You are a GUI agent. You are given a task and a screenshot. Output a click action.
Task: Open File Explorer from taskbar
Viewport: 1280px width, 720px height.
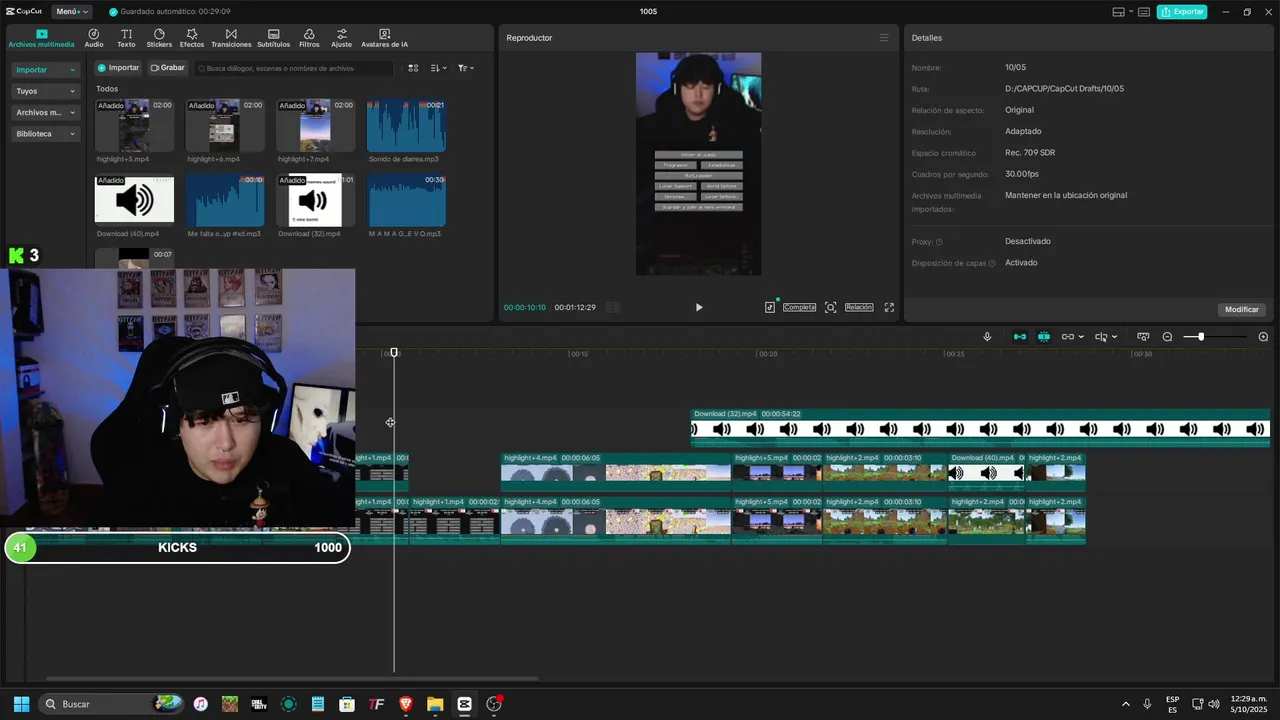pyautogui.click(x=435, y=704)
